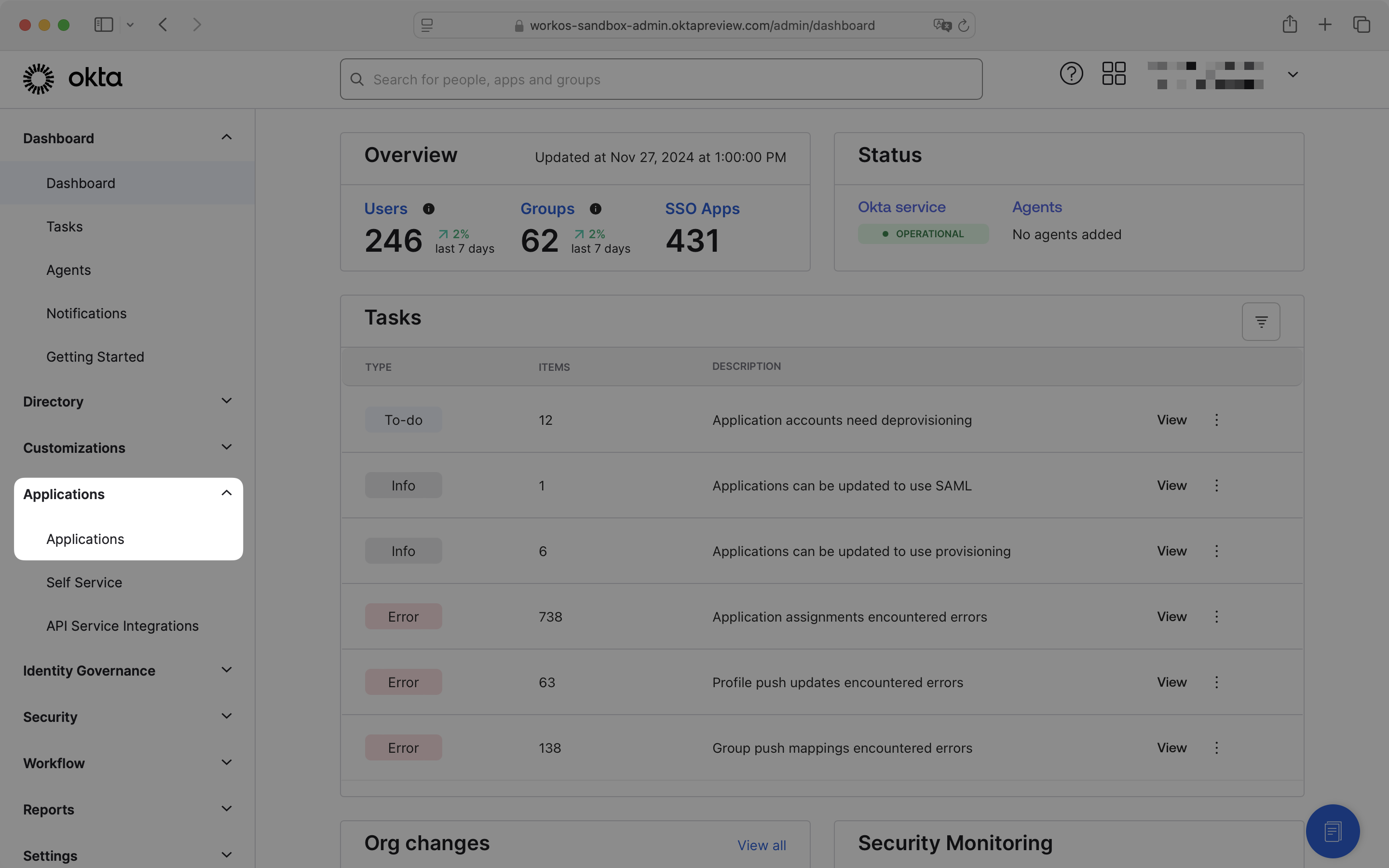The height and width of the screenshot is (868, 1389).
Task: Click the info icon beside Groups count
Action: coord(595,209)
